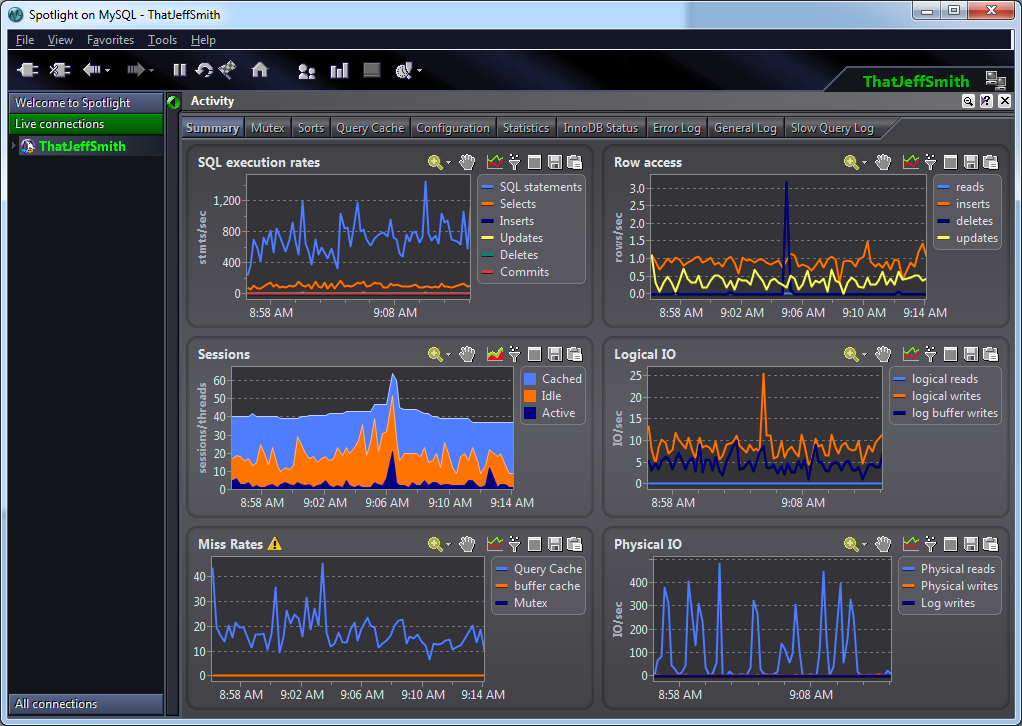Click the updates yellow legend swatch in Row access

[x=943, y=238]
